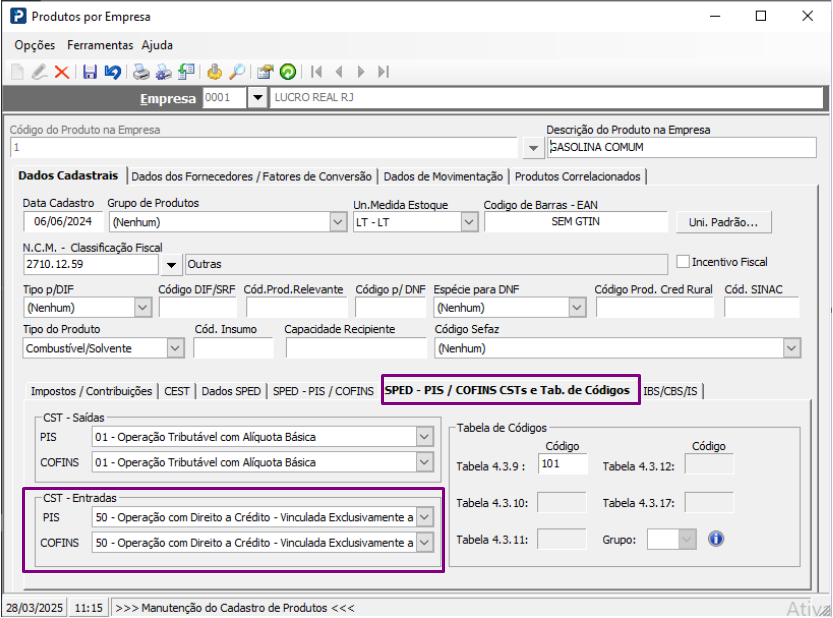Toggle the Incentivo Fiscal checkbox
The height and width of the screenshot is (618, 833).
pyautogui.click(x=683, y=261)
